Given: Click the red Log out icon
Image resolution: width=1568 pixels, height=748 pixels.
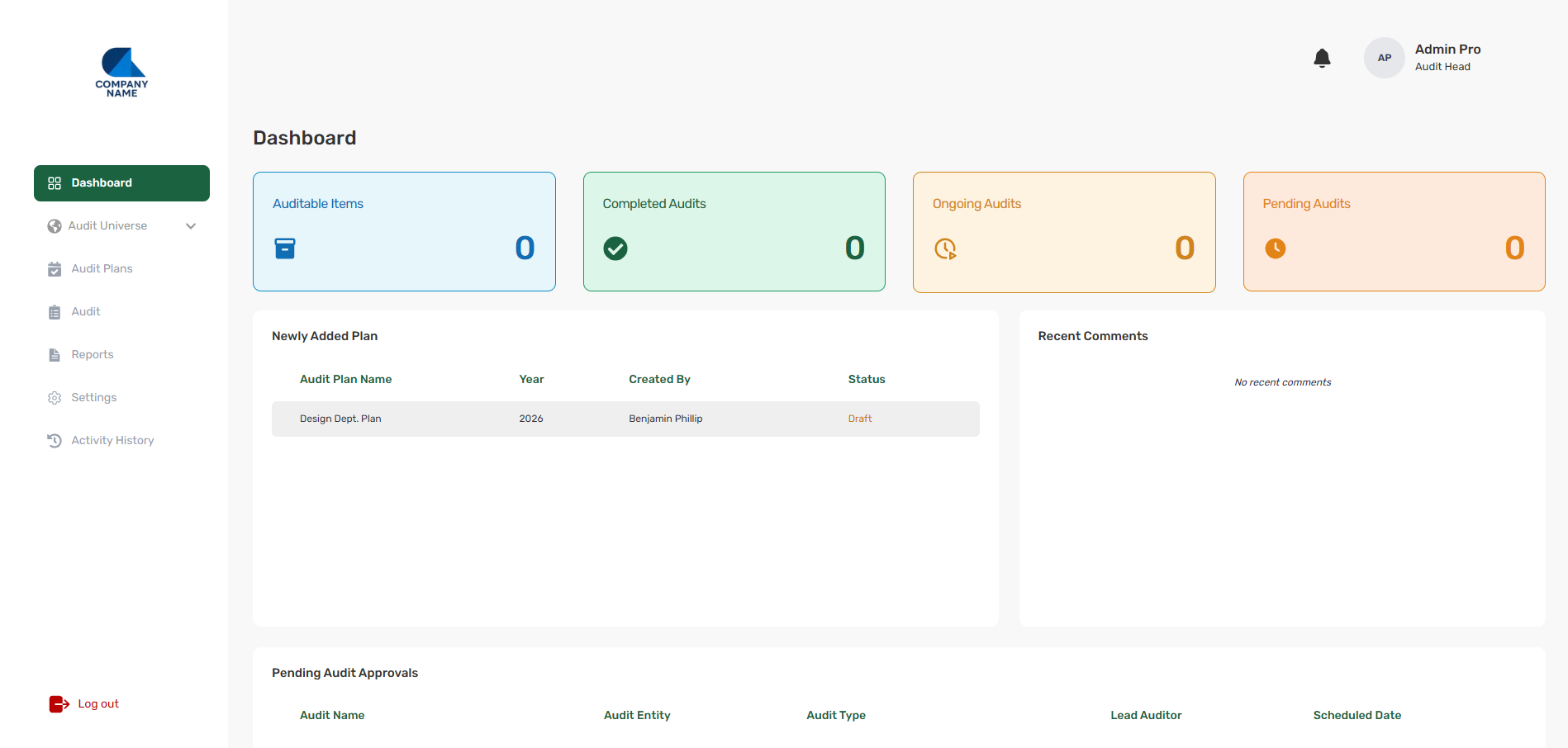Looking at the screenshot, I should click(59, 704).
